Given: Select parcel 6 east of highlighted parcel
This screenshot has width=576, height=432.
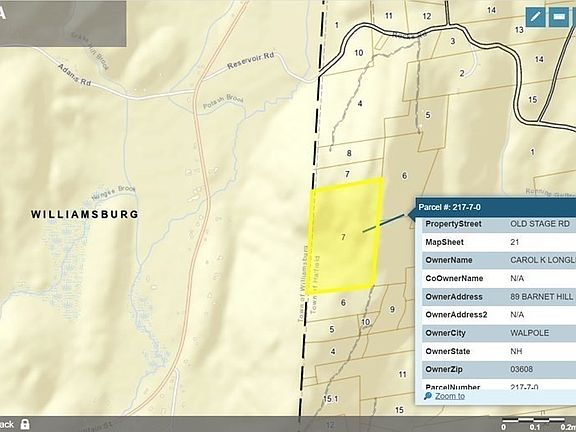Looking at the screenshot, I should (404, 176).
